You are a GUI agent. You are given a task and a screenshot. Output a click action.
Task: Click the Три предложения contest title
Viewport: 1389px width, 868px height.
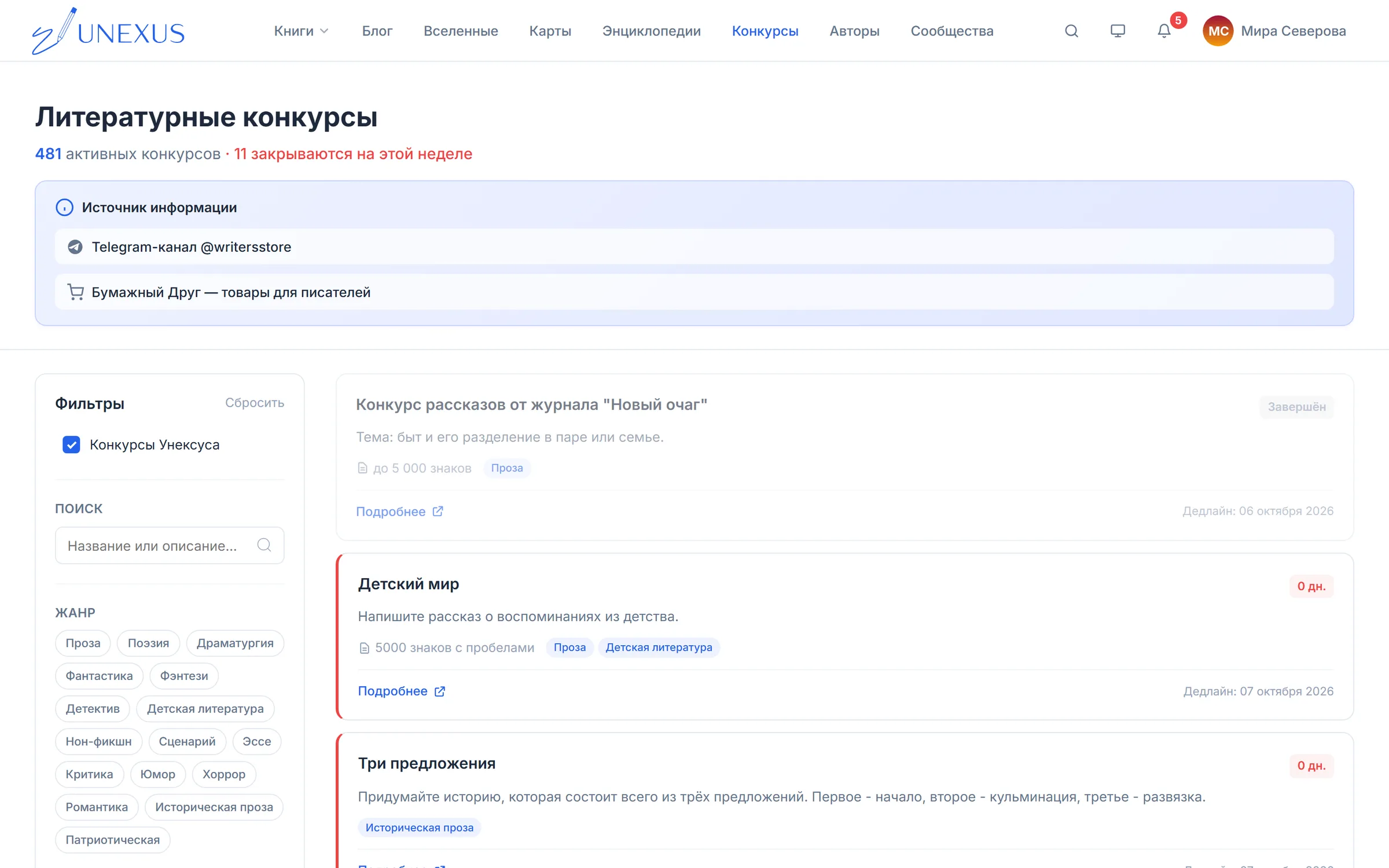coord(427,763)
